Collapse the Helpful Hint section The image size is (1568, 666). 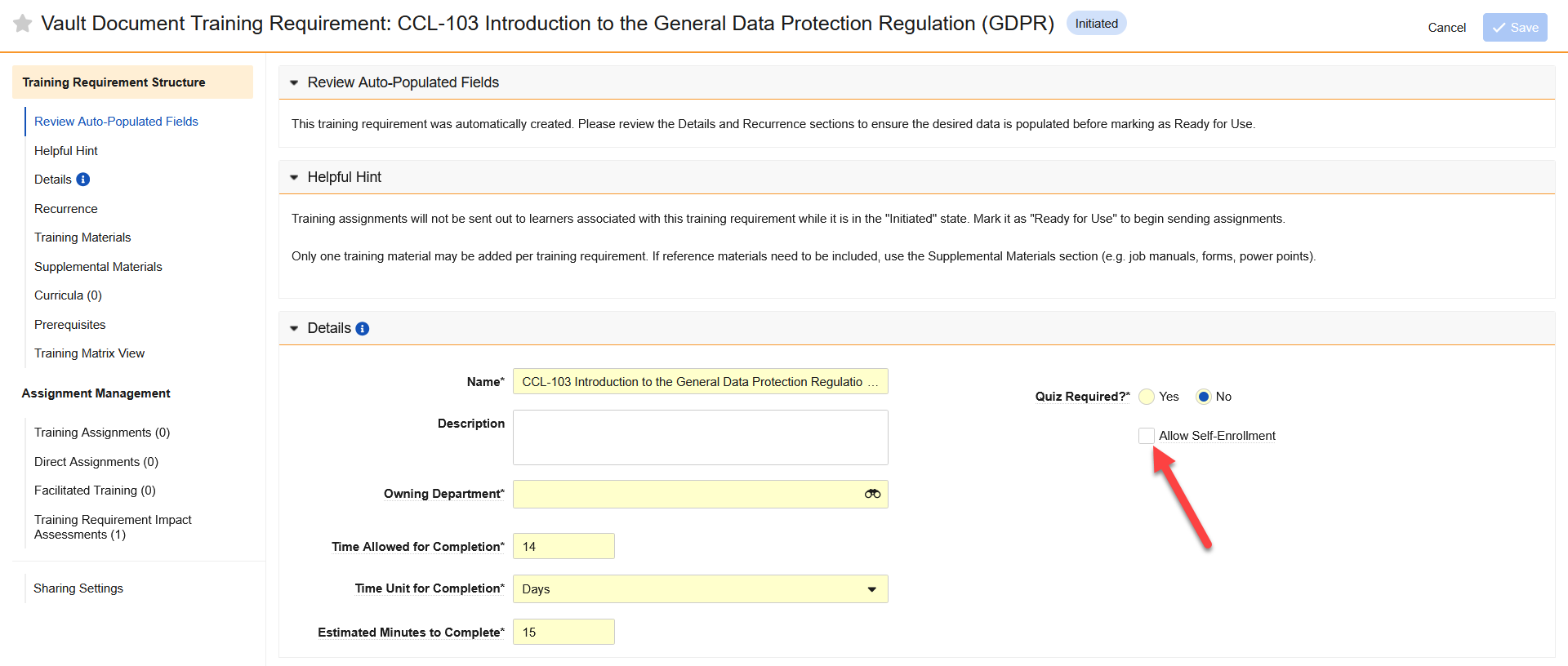[294, 178]
